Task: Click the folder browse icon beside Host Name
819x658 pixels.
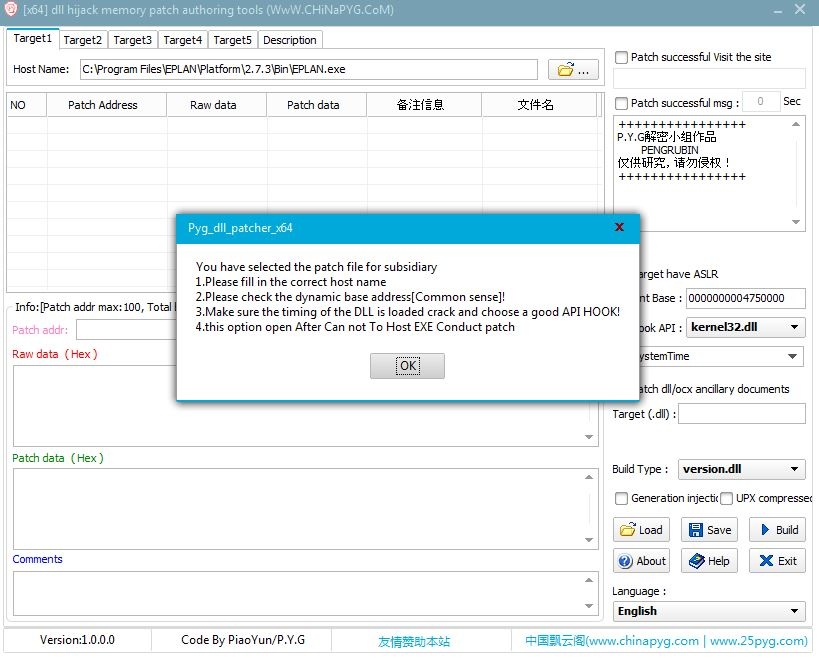Action: click(566, 69)
